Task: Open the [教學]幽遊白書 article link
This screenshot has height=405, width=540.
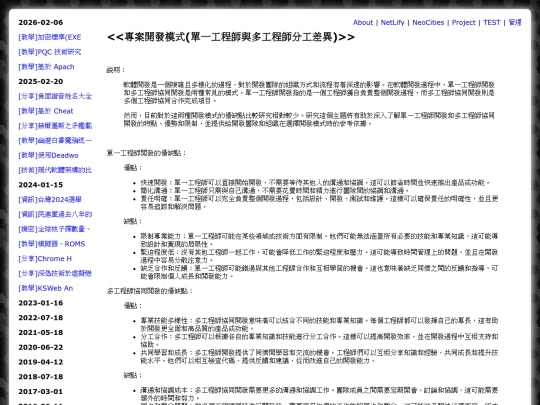Action: [x=55, y=141]
